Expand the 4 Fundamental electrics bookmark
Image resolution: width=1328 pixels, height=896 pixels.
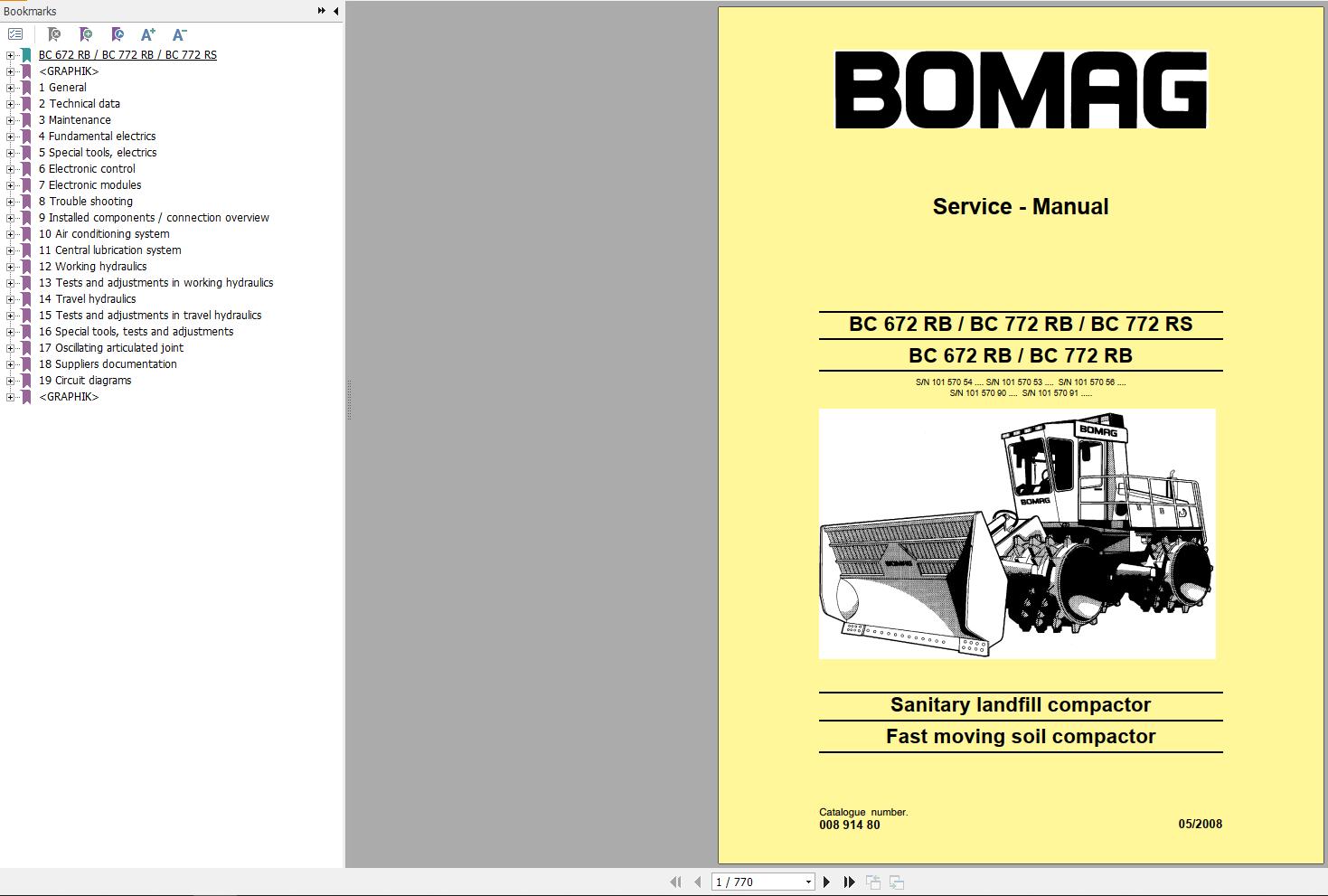click(10, 137)
